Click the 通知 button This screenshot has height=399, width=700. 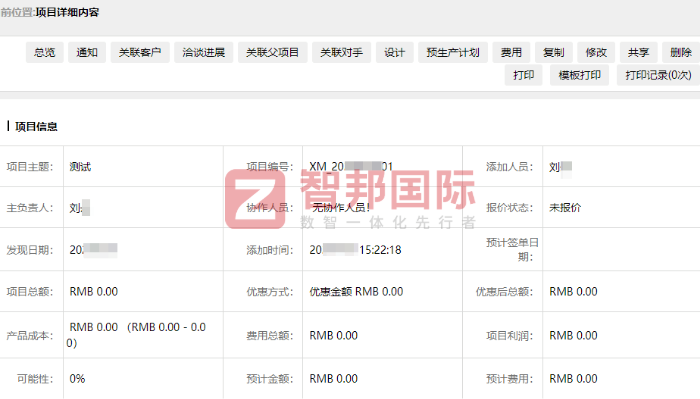click(x=87, y=53)
